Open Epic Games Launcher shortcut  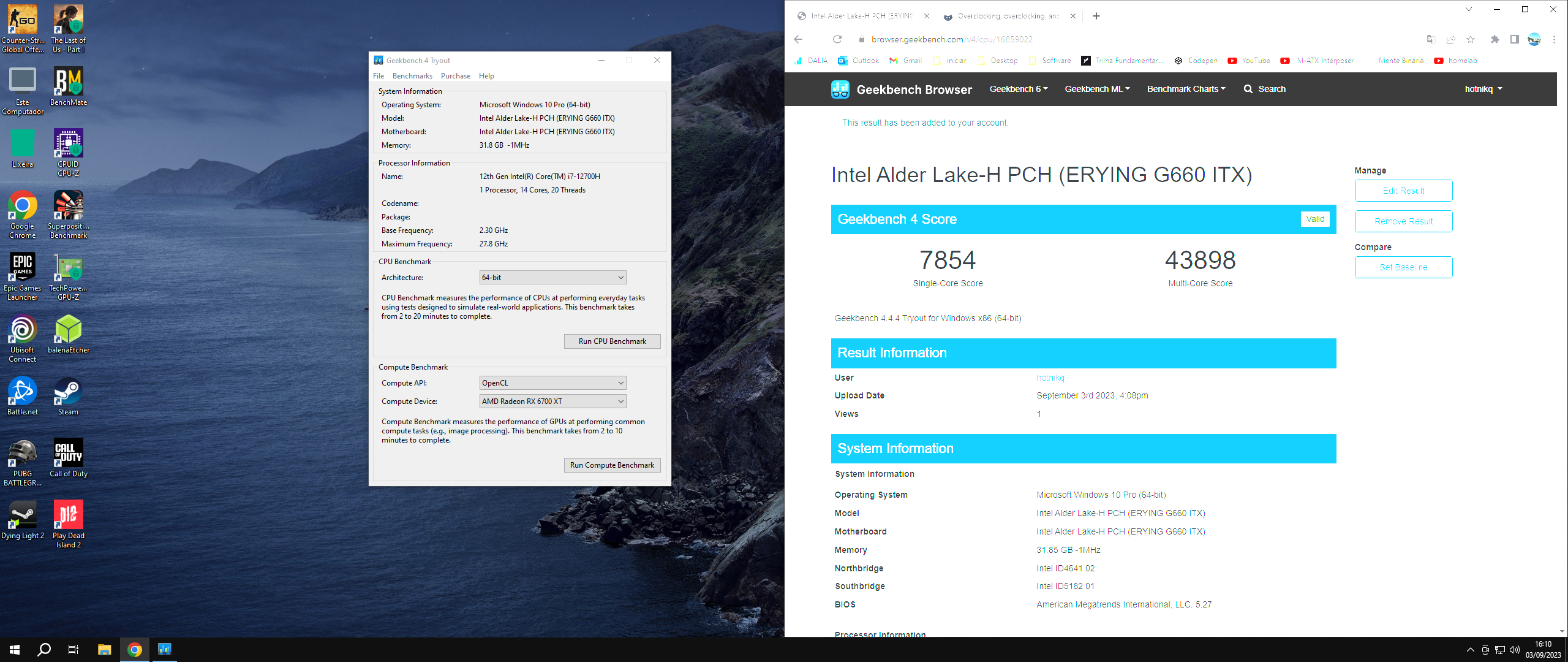coord(23,276)
